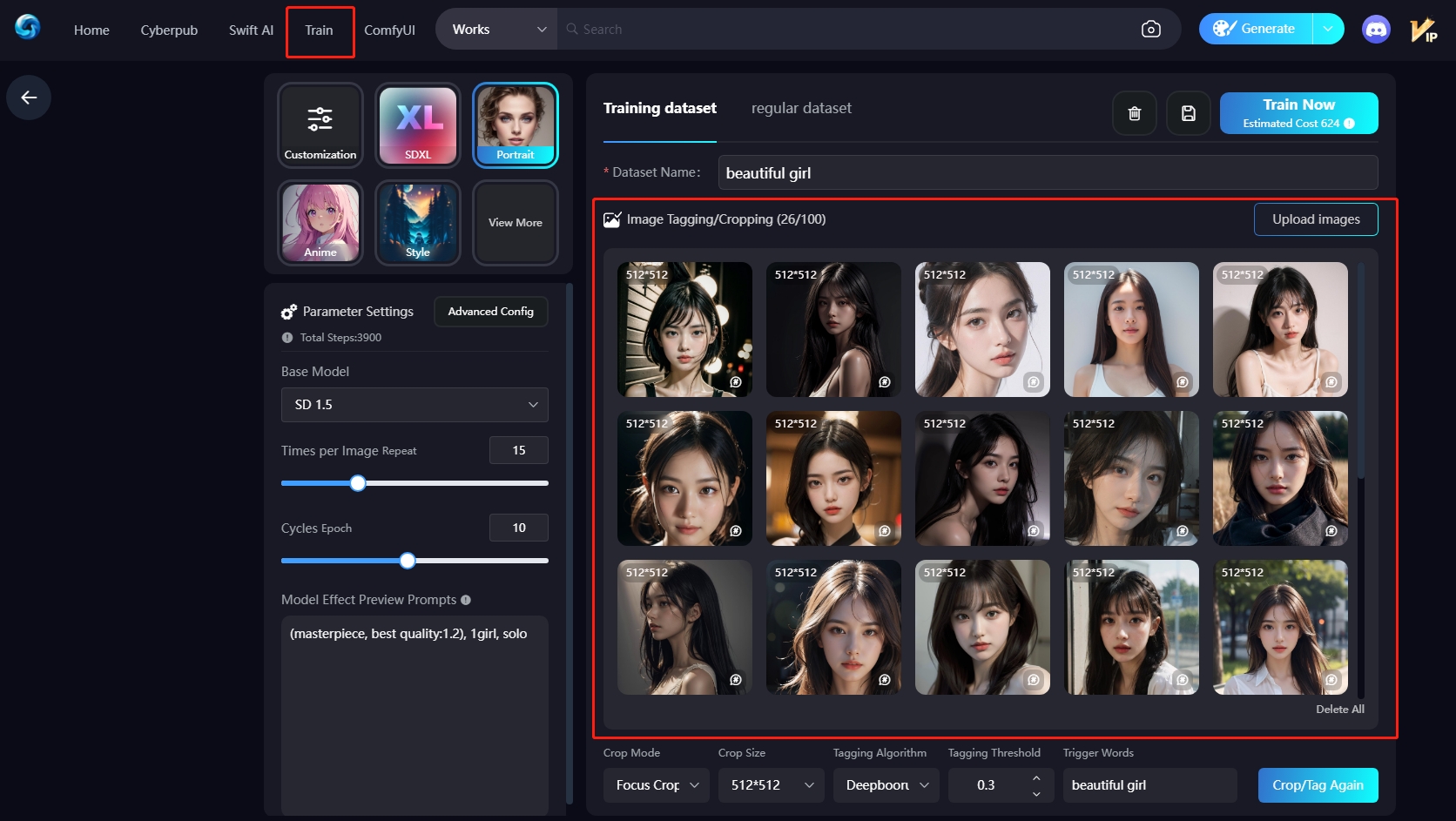The height and width of the screenshot is (821, 1456).
Task: Delete dataset using the trash icon
Action: pos(1134,113)
